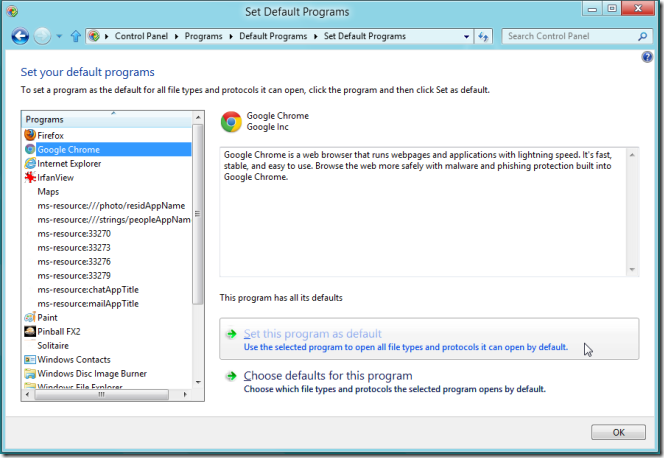Go up one level with up arrow
The image size is (664, 458).
pyautogui.click(x=75, y=36)
